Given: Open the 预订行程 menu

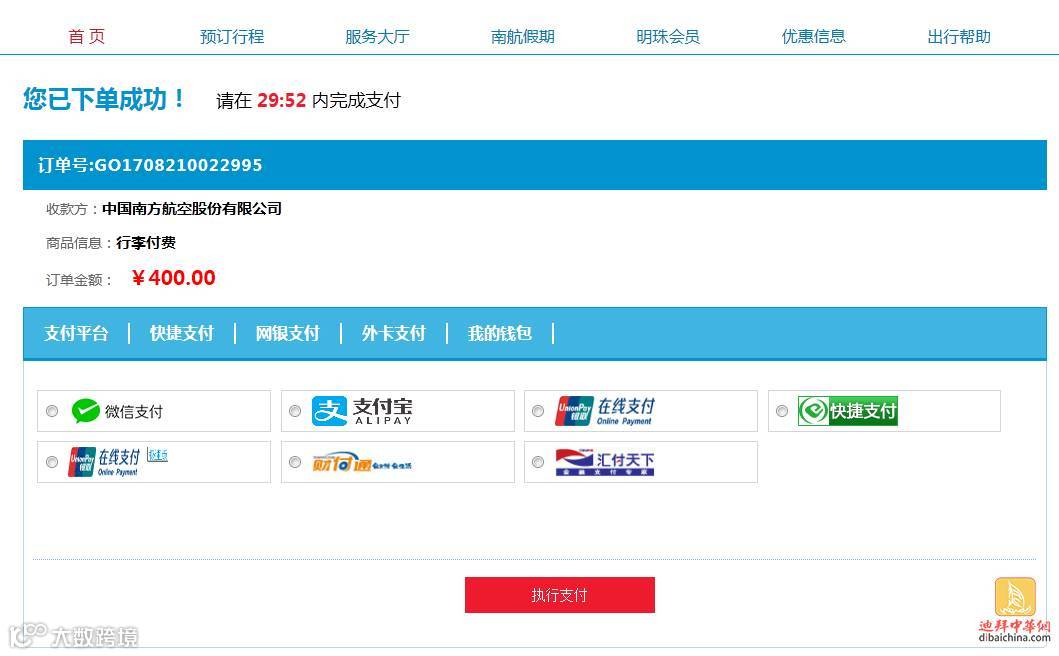Looking at the screenshot, I should click(x=232, y=36).
